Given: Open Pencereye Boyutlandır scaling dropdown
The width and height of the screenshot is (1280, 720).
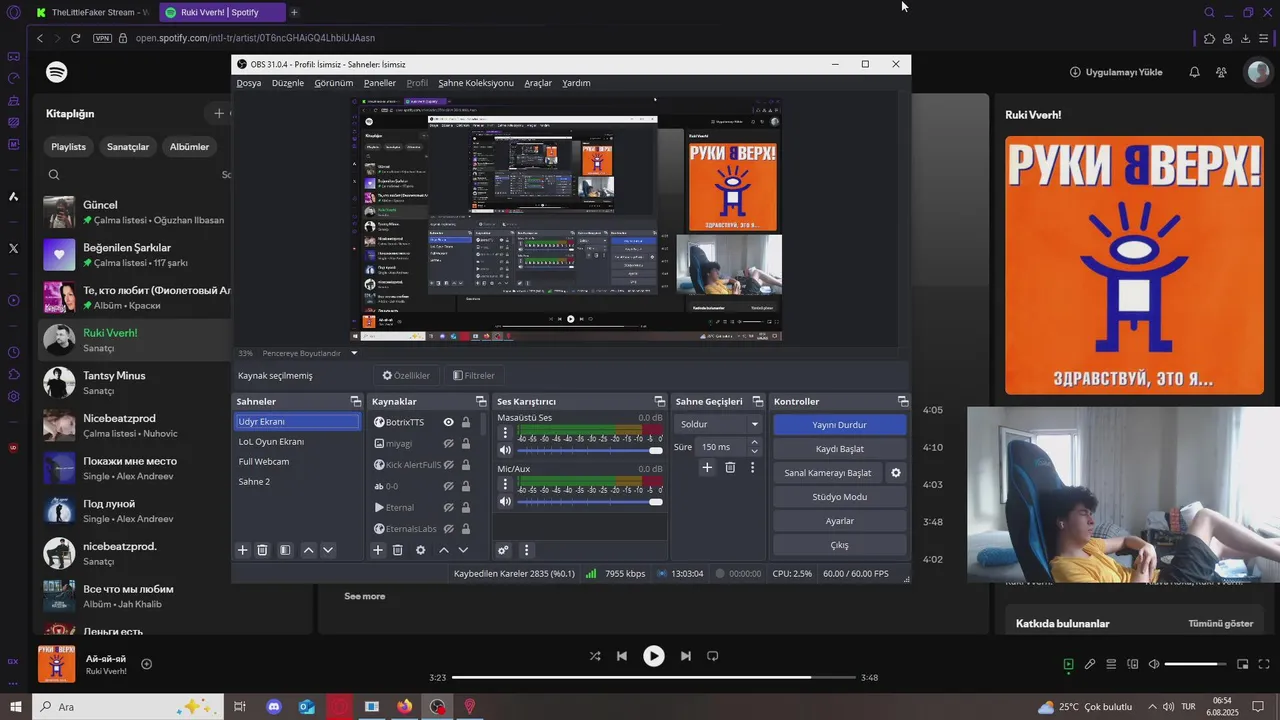Looking at the screenshot, I should pos(309,353).
